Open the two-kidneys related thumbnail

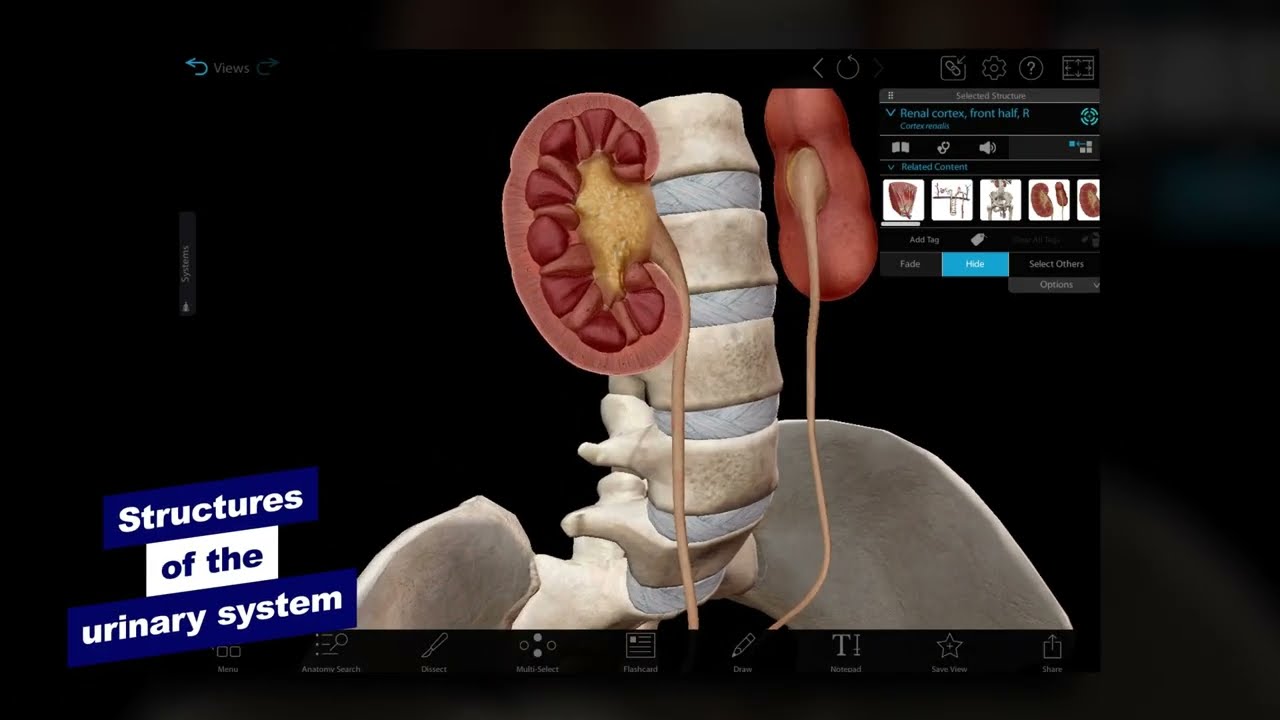[x=1049, y=200]
